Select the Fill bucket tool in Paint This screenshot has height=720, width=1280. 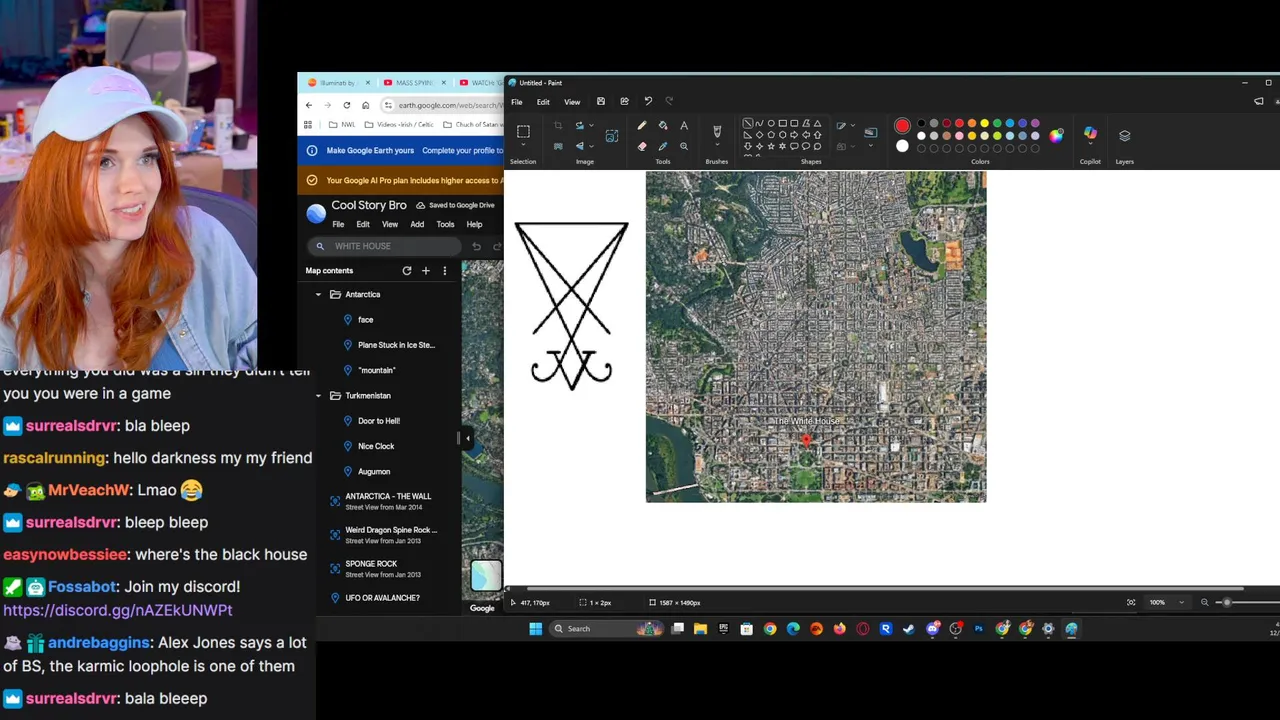(663, 126)
